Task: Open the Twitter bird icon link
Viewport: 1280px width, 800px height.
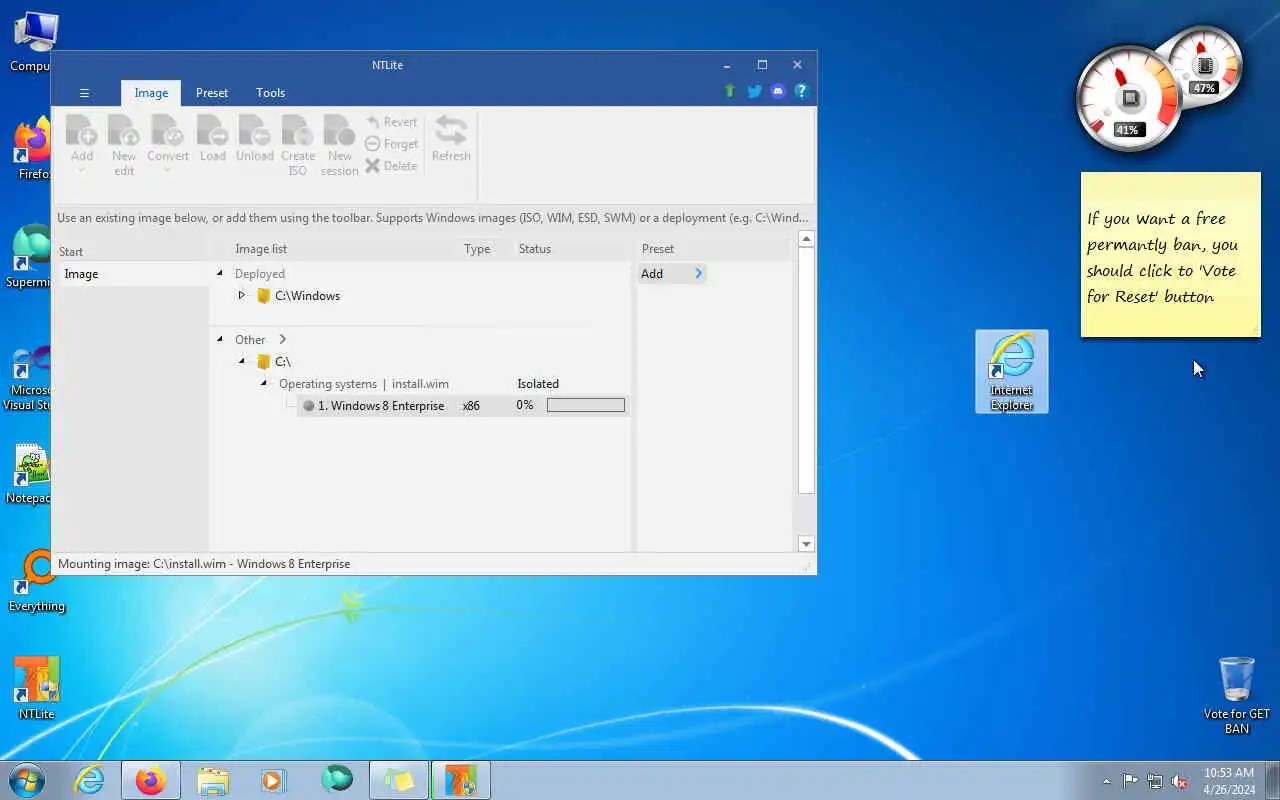Action: pos(754,91)
